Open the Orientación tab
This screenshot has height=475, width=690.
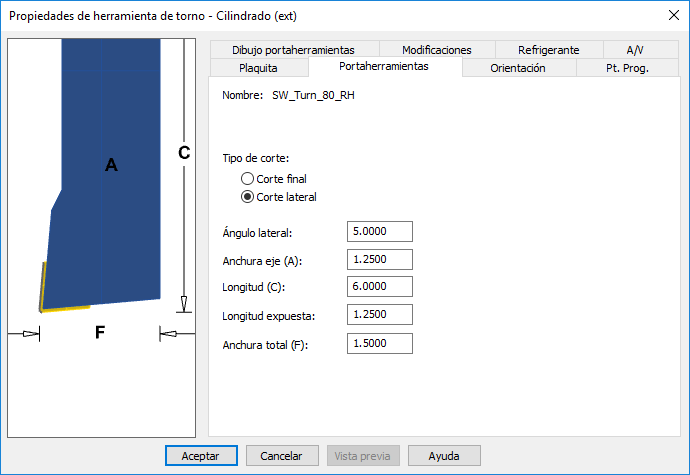(x=518, y=68)
